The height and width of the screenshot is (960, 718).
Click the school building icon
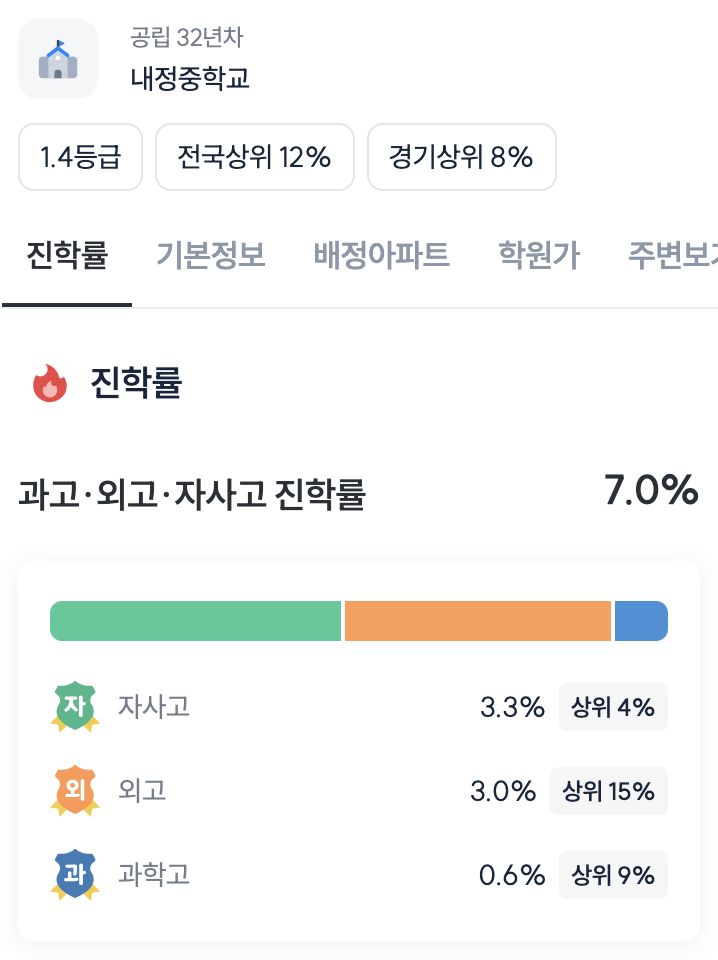pos(58,59)
